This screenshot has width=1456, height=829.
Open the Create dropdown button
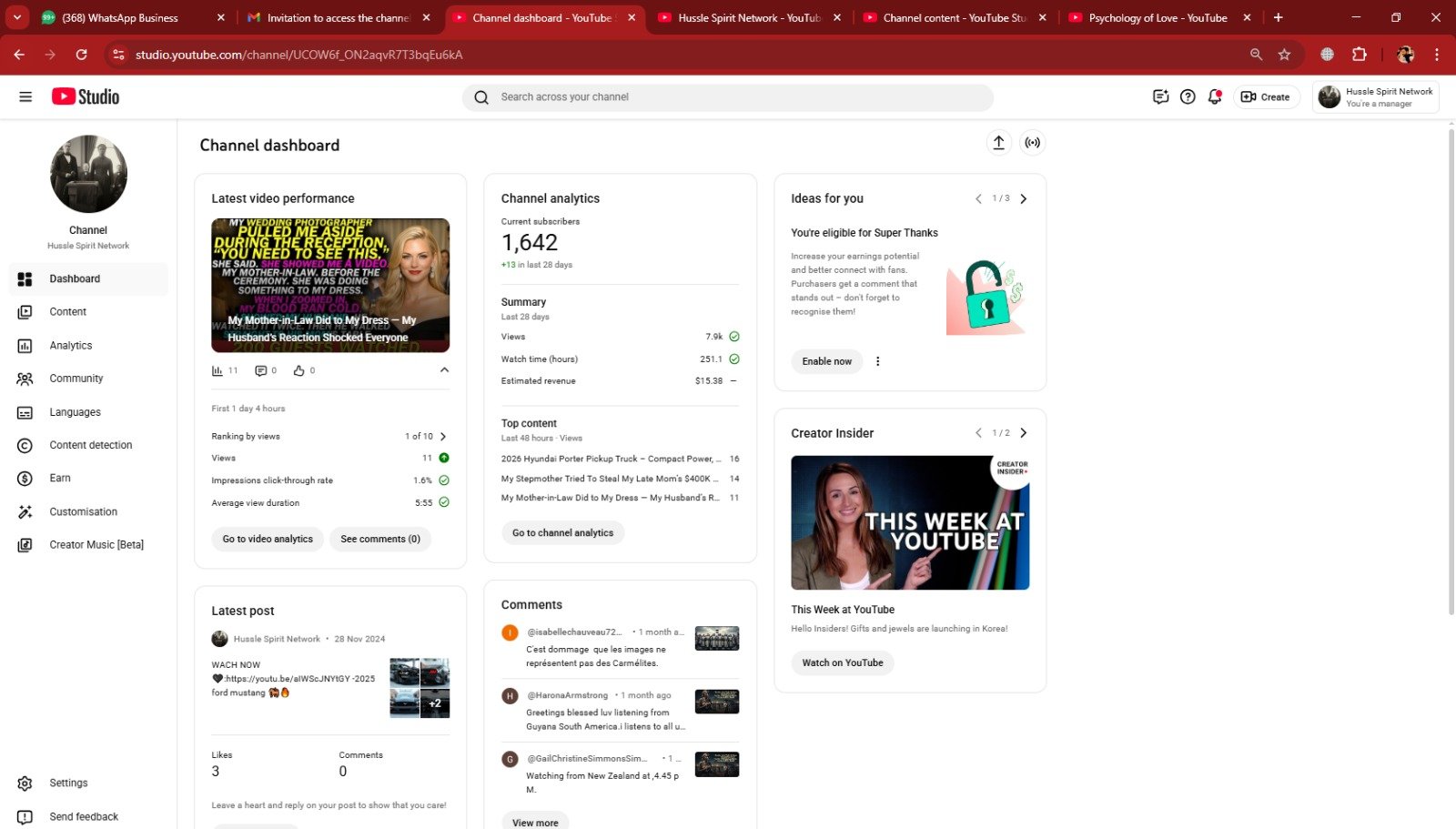coord(1265,97)
